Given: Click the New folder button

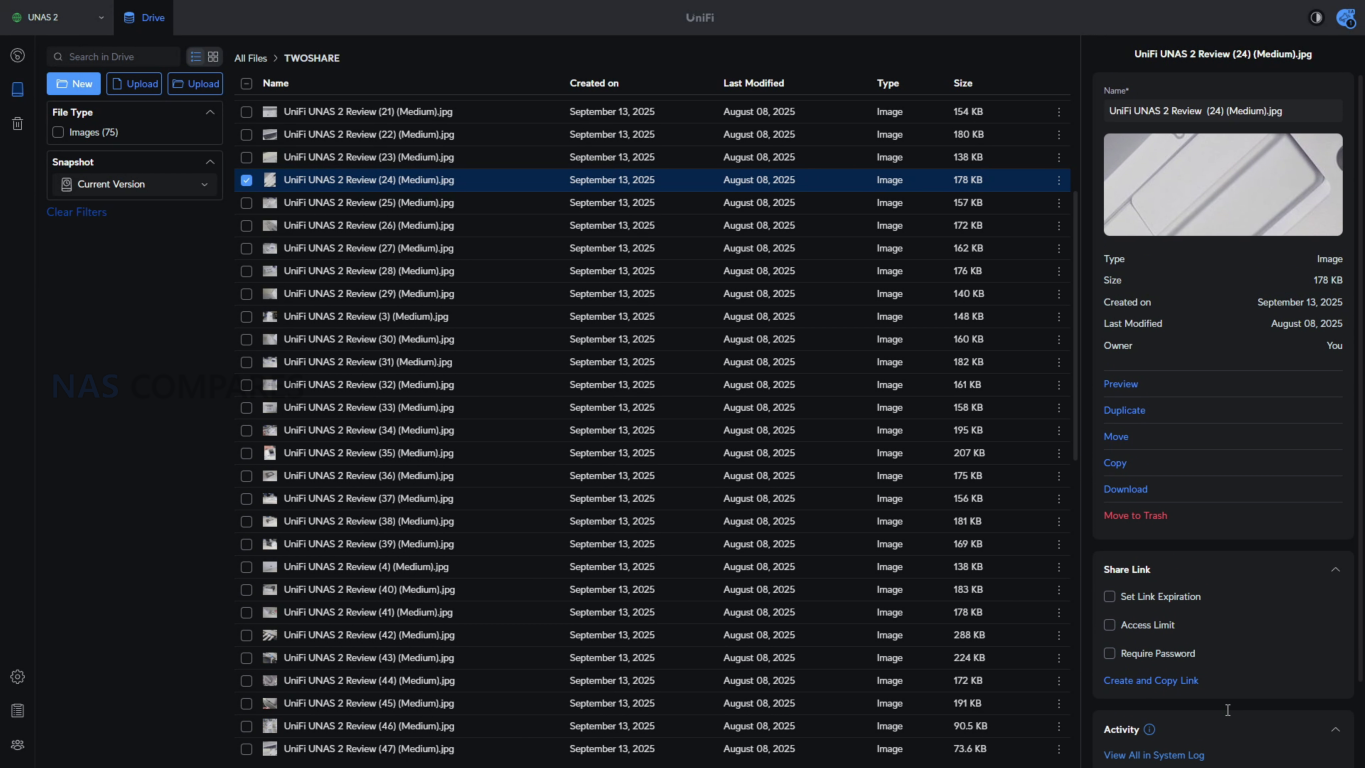Looking at the screenshot, I should 74,84.
